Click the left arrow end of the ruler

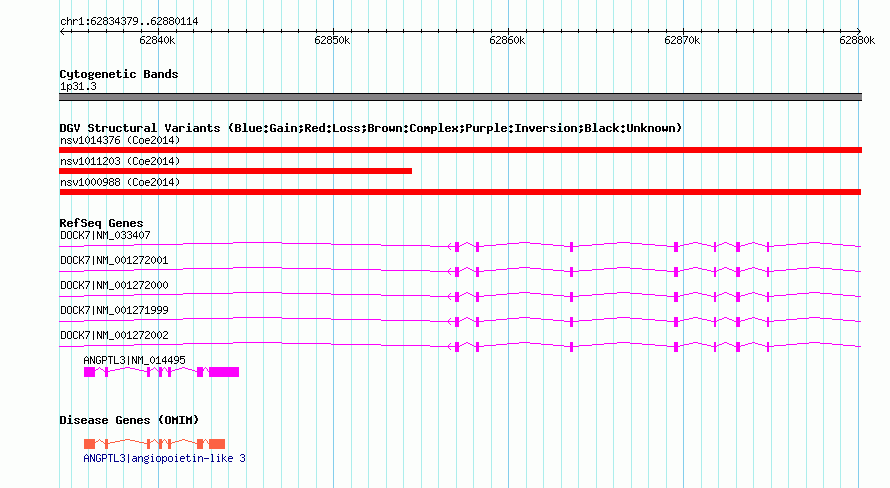(63, 31)
